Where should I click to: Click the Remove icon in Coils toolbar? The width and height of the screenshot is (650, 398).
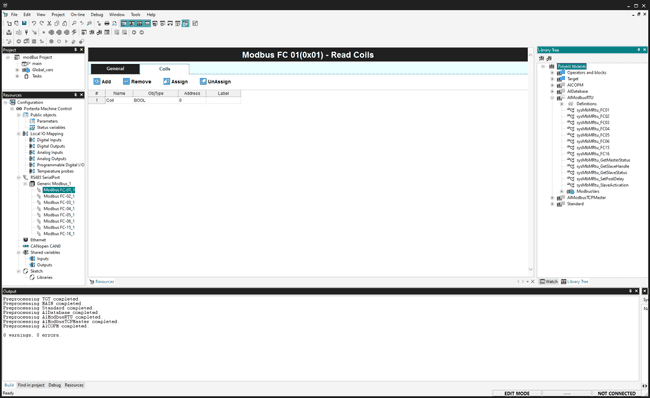(x=126, y=82)
